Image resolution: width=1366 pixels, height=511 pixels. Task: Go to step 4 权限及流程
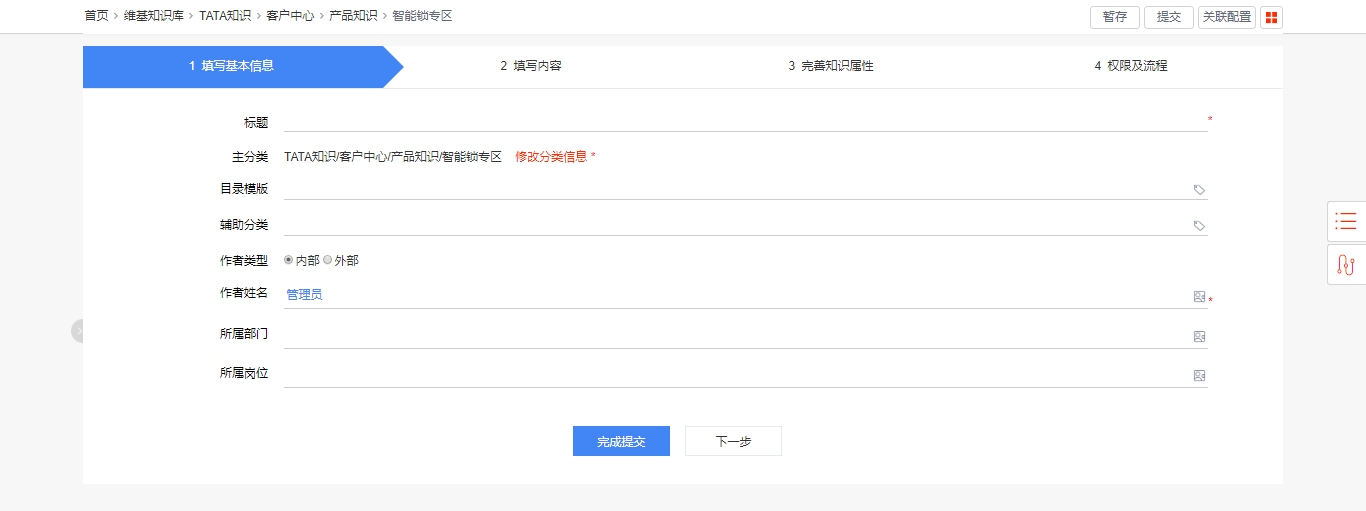pos(1131,66)
